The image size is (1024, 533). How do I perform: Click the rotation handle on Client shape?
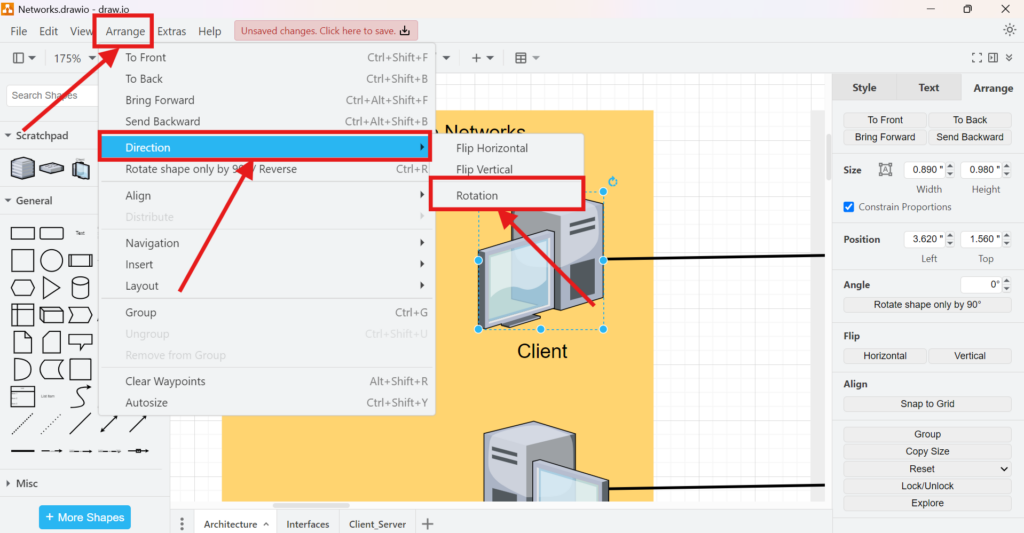point(613,182)
